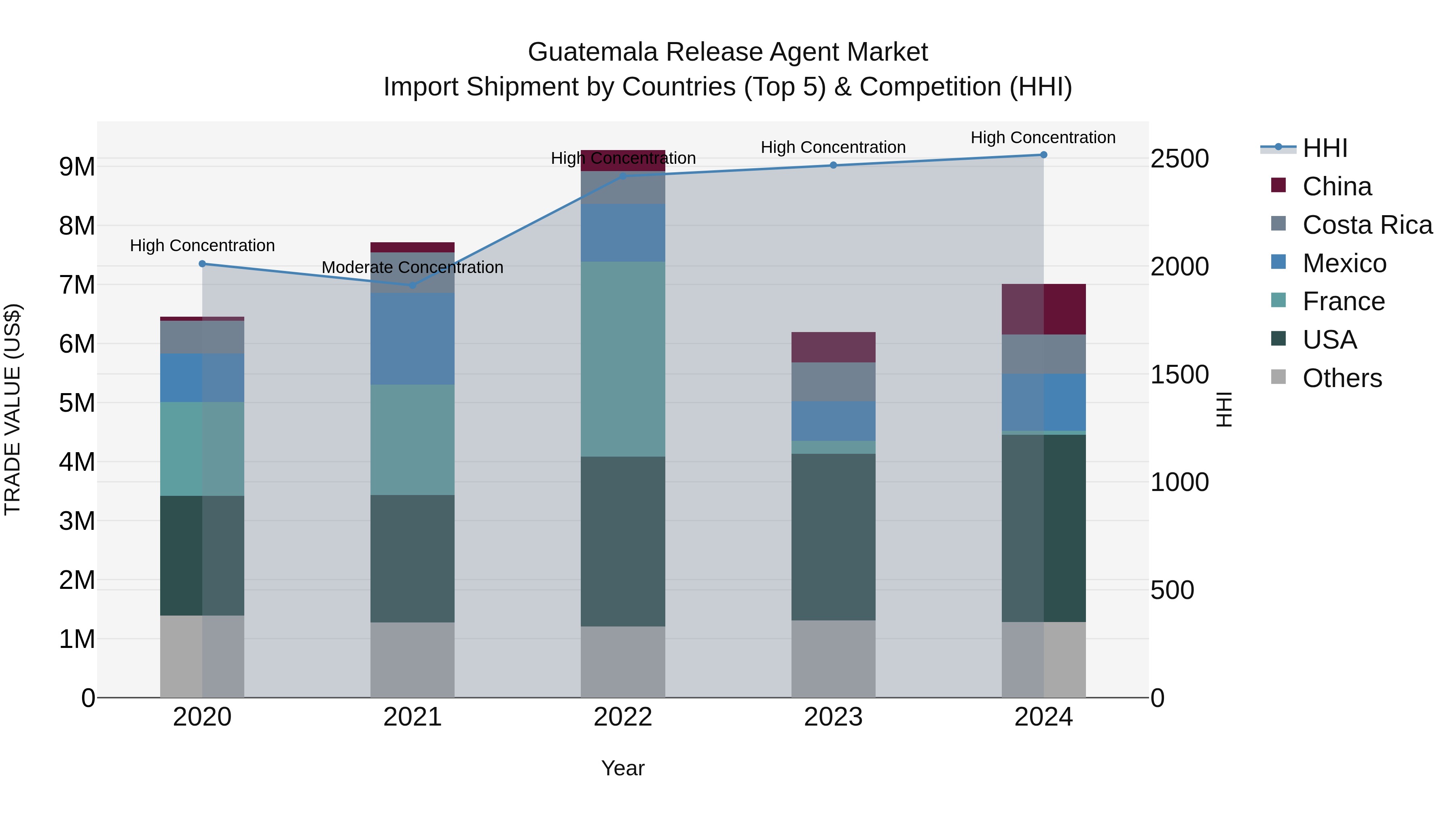Click the Mexico segment of 2021 bar
Screen dimensions: 1456x819
click(413, 339)
